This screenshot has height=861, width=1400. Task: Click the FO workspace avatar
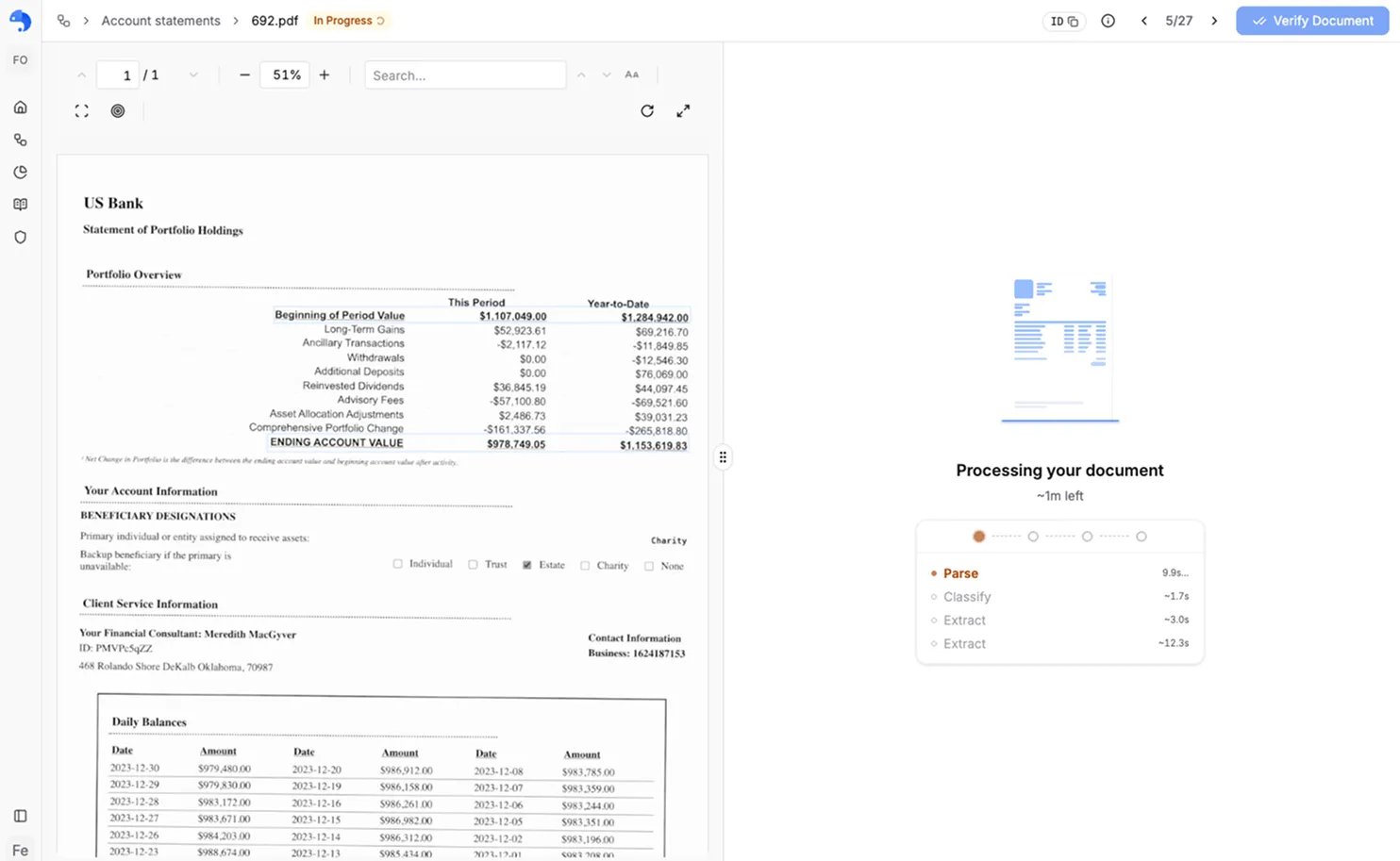pyautogui.click(x=20, y=59)
